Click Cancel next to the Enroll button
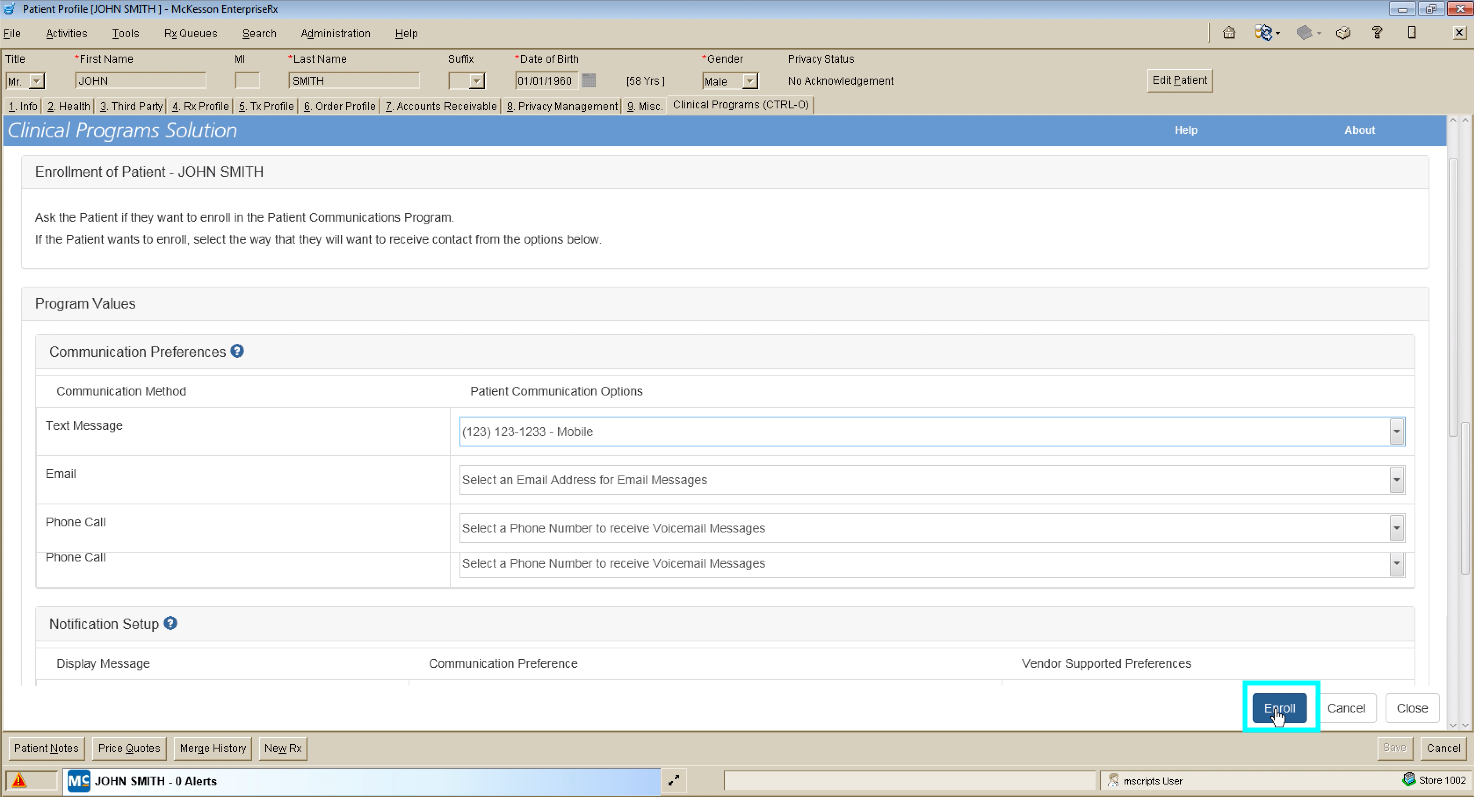Screen dimensions: 1474x797 click(x=1346, y=708)
